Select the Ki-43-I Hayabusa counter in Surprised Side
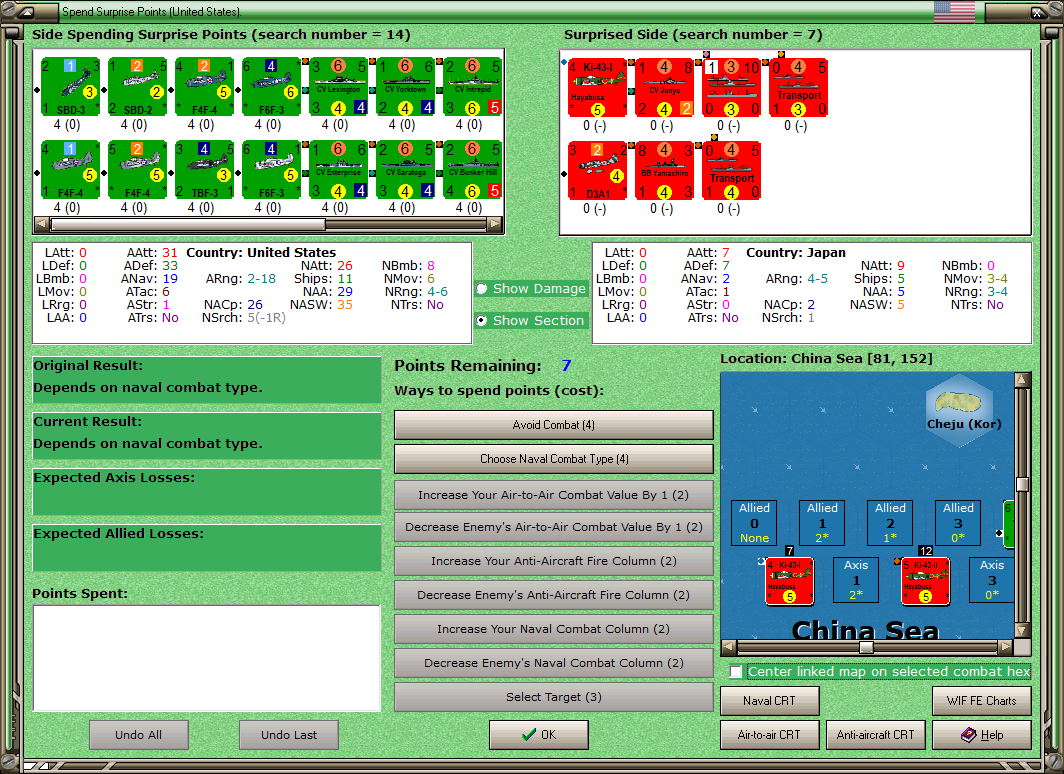This screenshot has height=774, width=1064. pos(597,88)
